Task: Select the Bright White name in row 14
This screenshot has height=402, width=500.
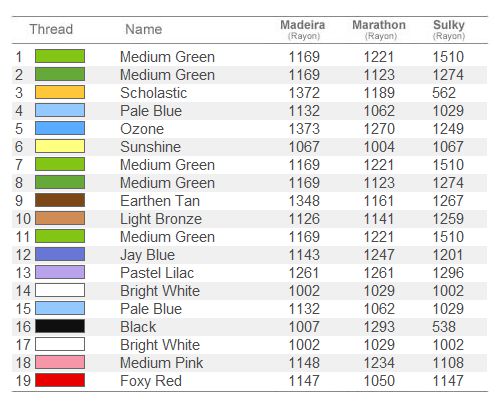Action: coord(160,291)
